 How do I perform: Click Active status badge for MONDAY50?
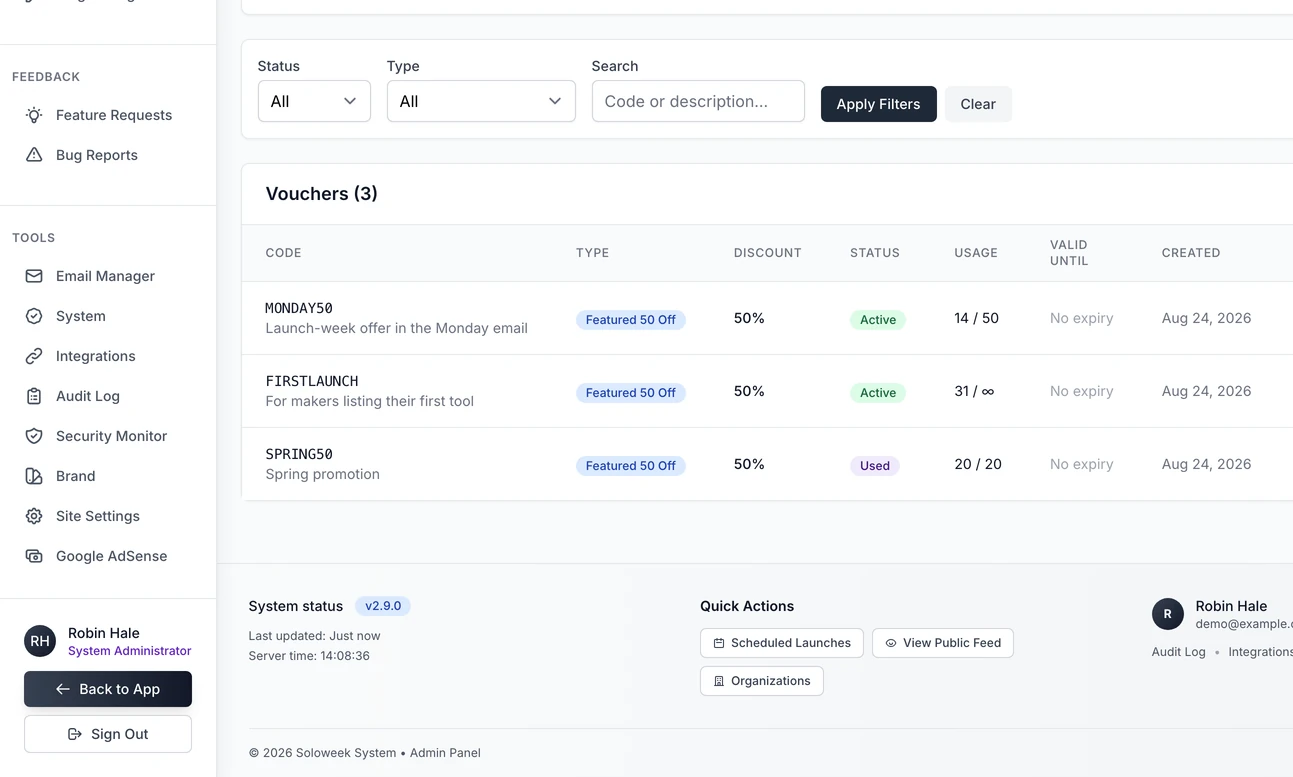(x=878, y=320)
